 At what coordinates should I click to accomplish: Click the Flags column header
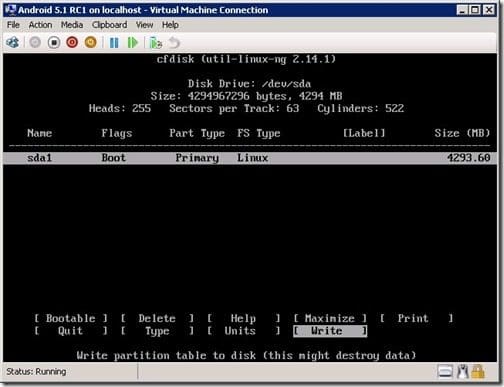tap(117, 133)
